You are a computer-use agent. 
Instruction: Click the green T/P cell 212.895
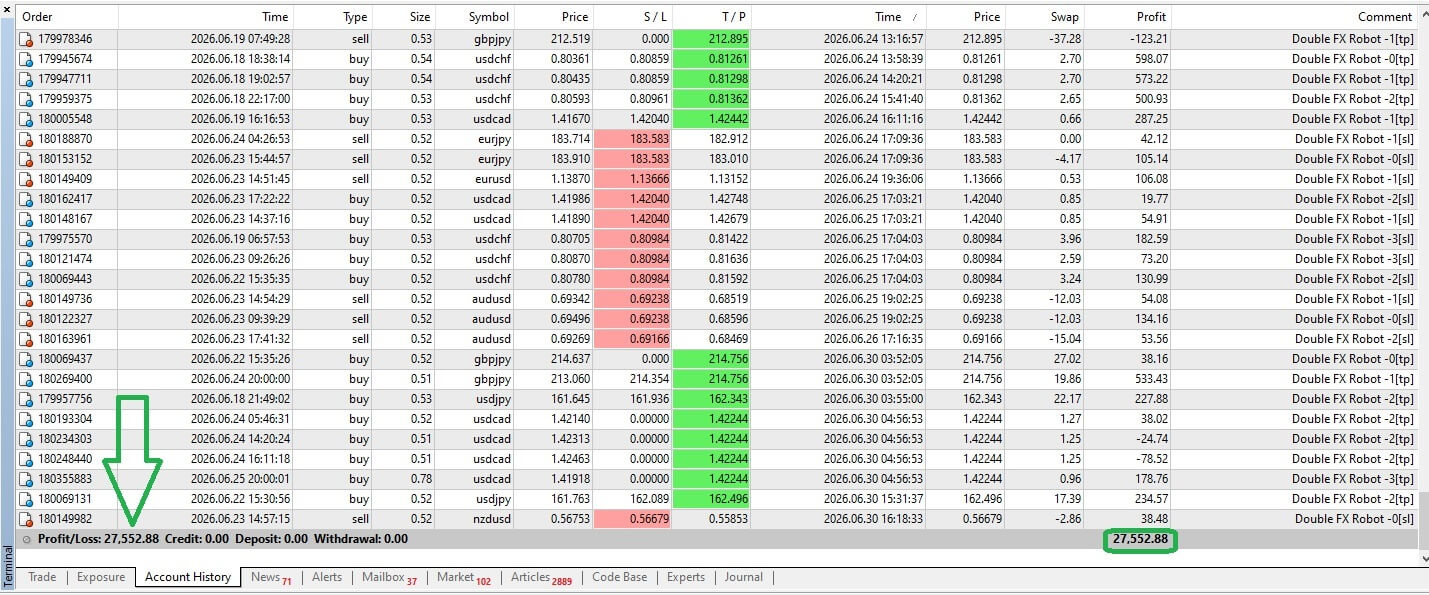[712, 39]
